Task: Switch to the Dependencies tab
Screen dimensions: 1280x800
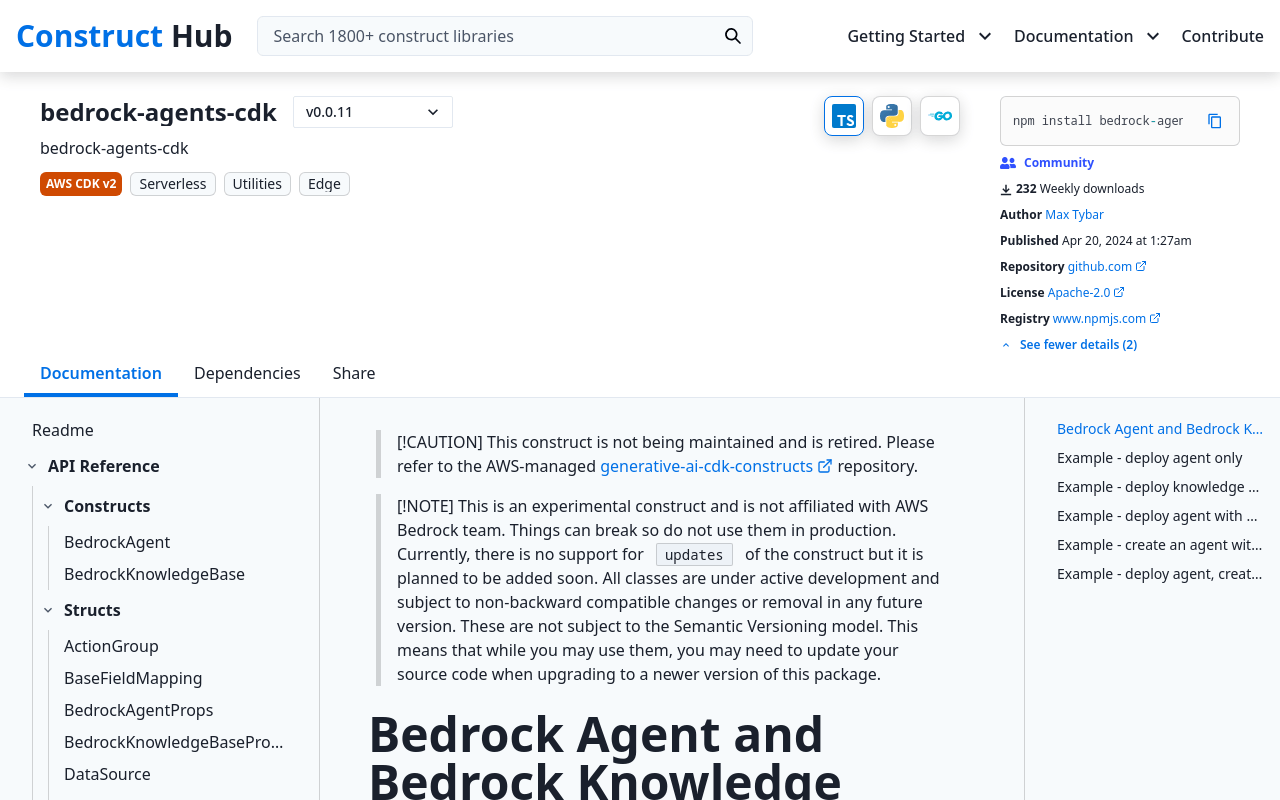Action: pos(247,373)
